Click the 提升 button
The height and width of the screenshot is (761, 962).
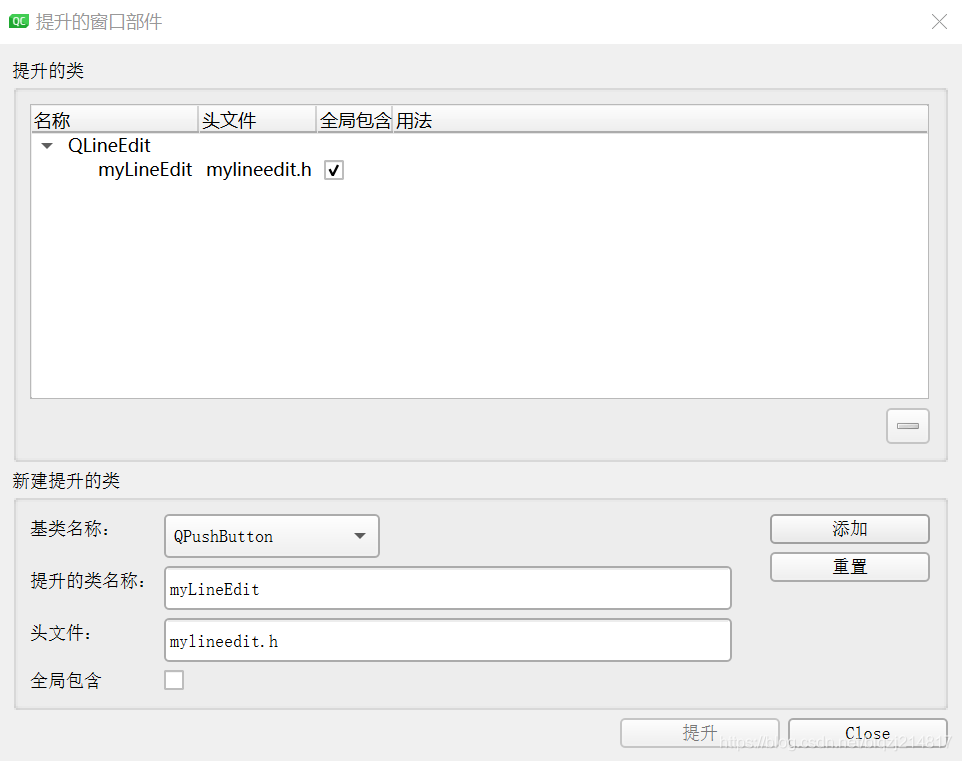[x=699, y=733]
